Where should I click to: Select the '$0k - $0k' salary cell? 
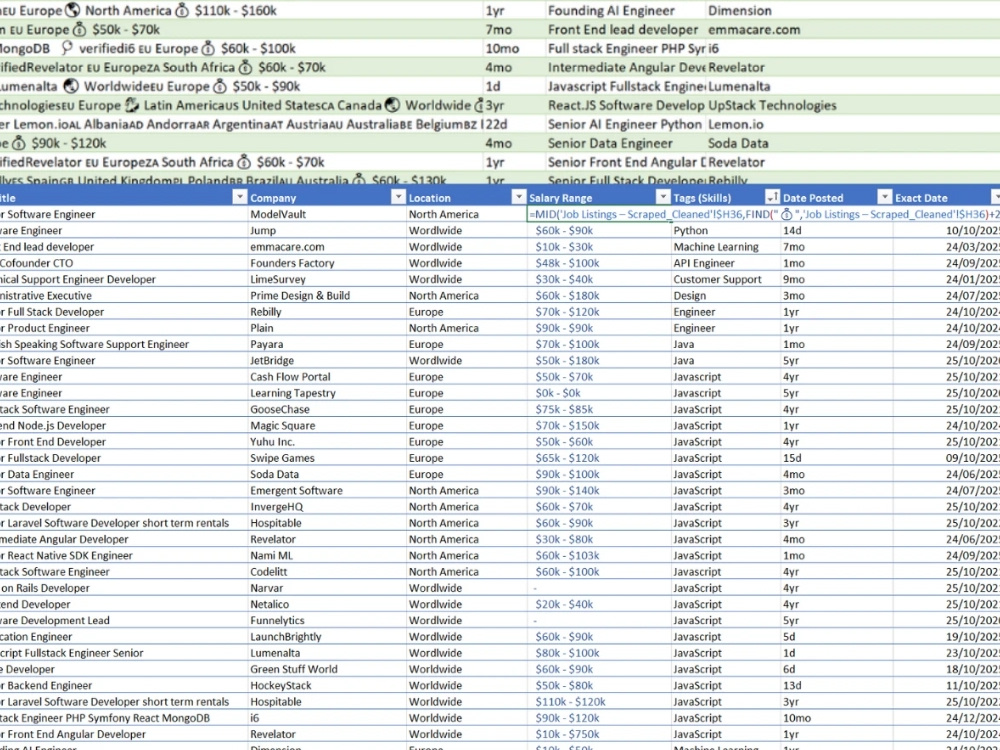point(599,393)
